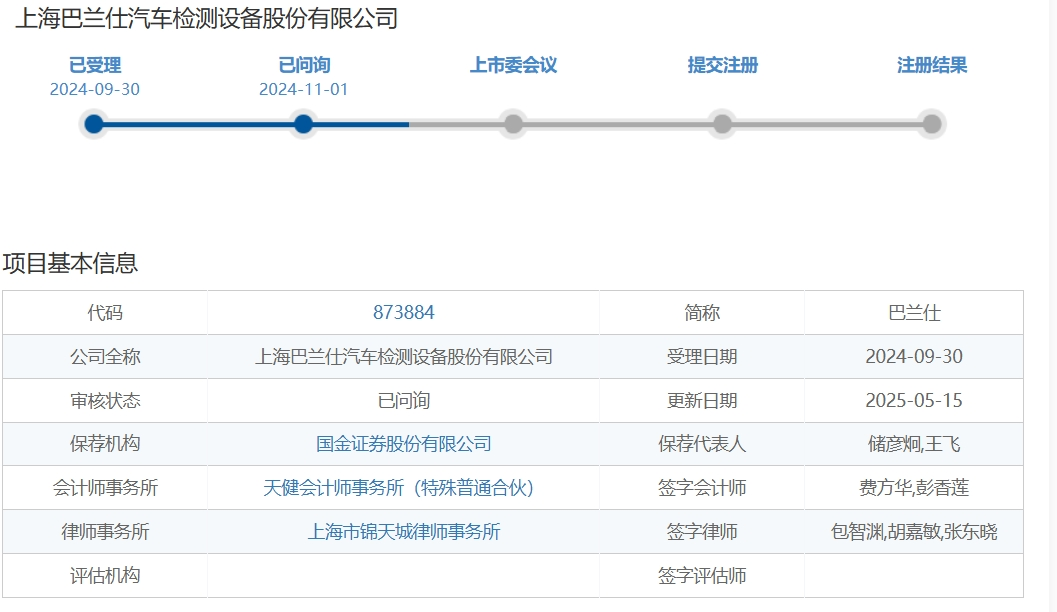This screenshot has width=1057, height=612.
Task: Click the 签字评估师 label cell
Action: coord(702,576)
